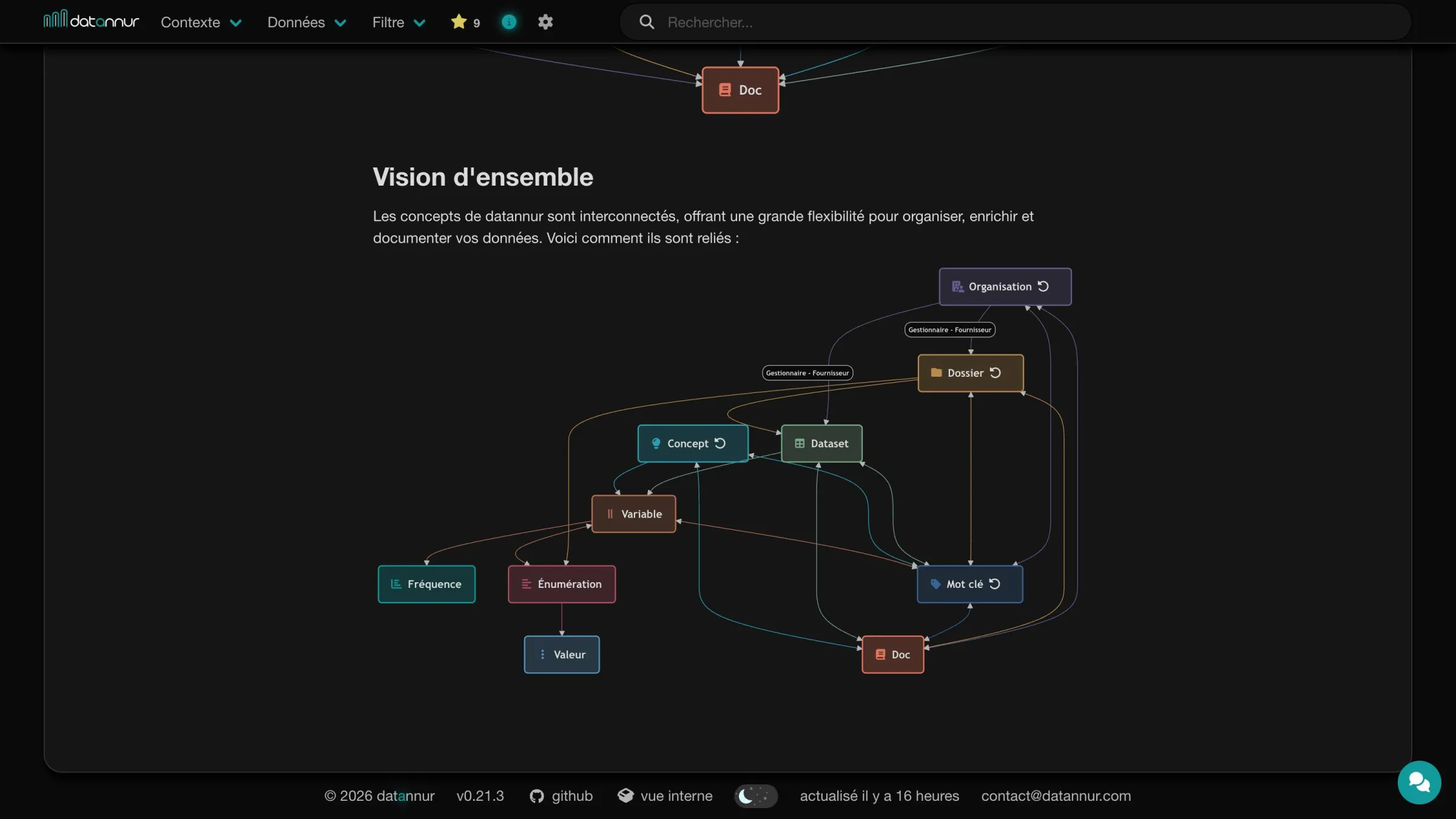Expand the Filtre chevron
The height and width of the screenshot is (819, 1456).
pyautogui.click(x=419, y=23)
